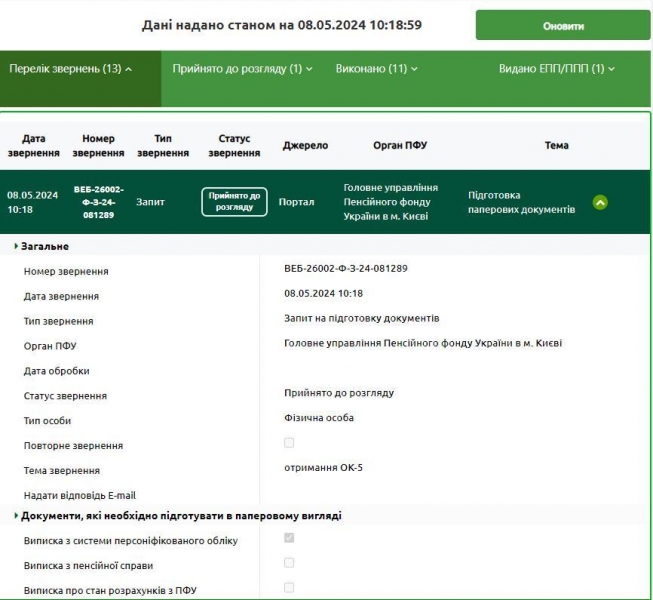
Task: Click the Джерело column header
Action: coord(305,146)
